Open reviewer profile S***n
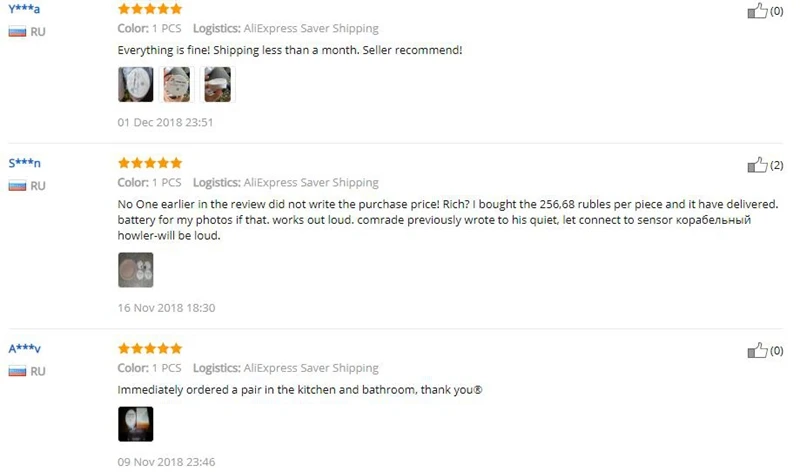 (24, 163)
